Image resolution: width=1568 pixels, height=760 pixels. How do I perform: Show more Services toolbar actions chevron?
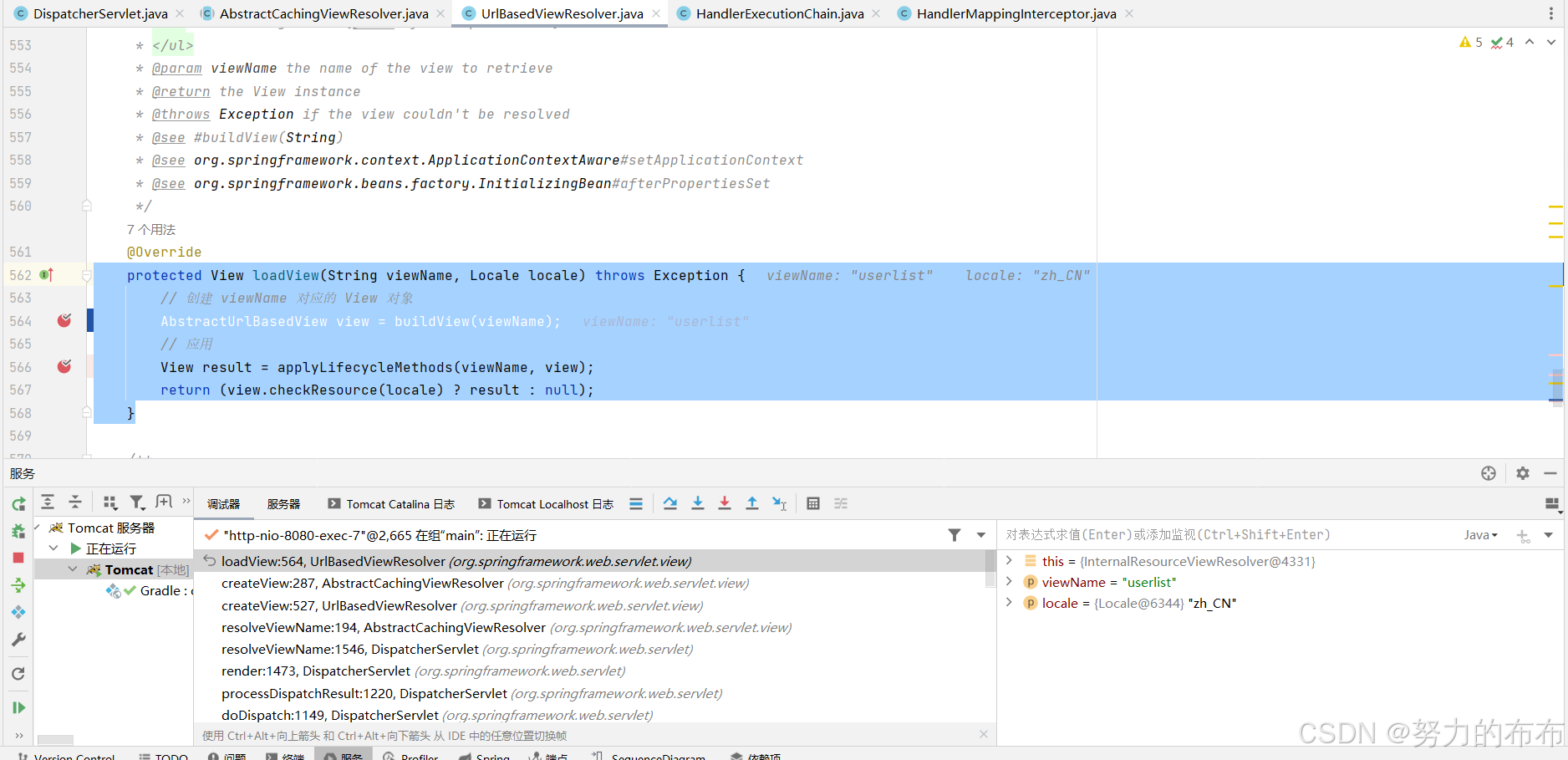pos(186,502)
